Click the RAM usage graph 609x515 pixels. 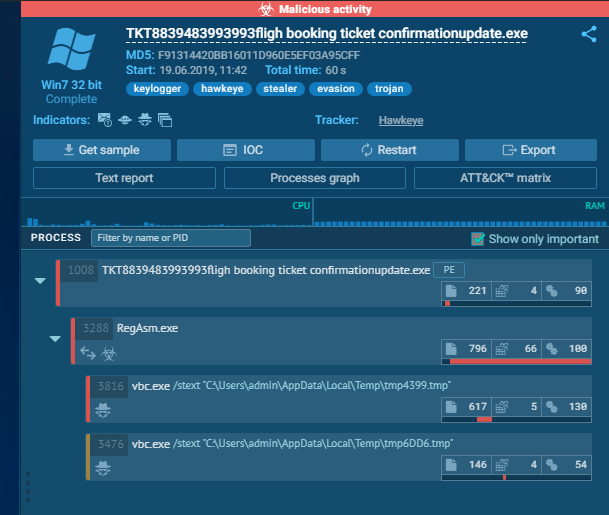click(461, 212)
